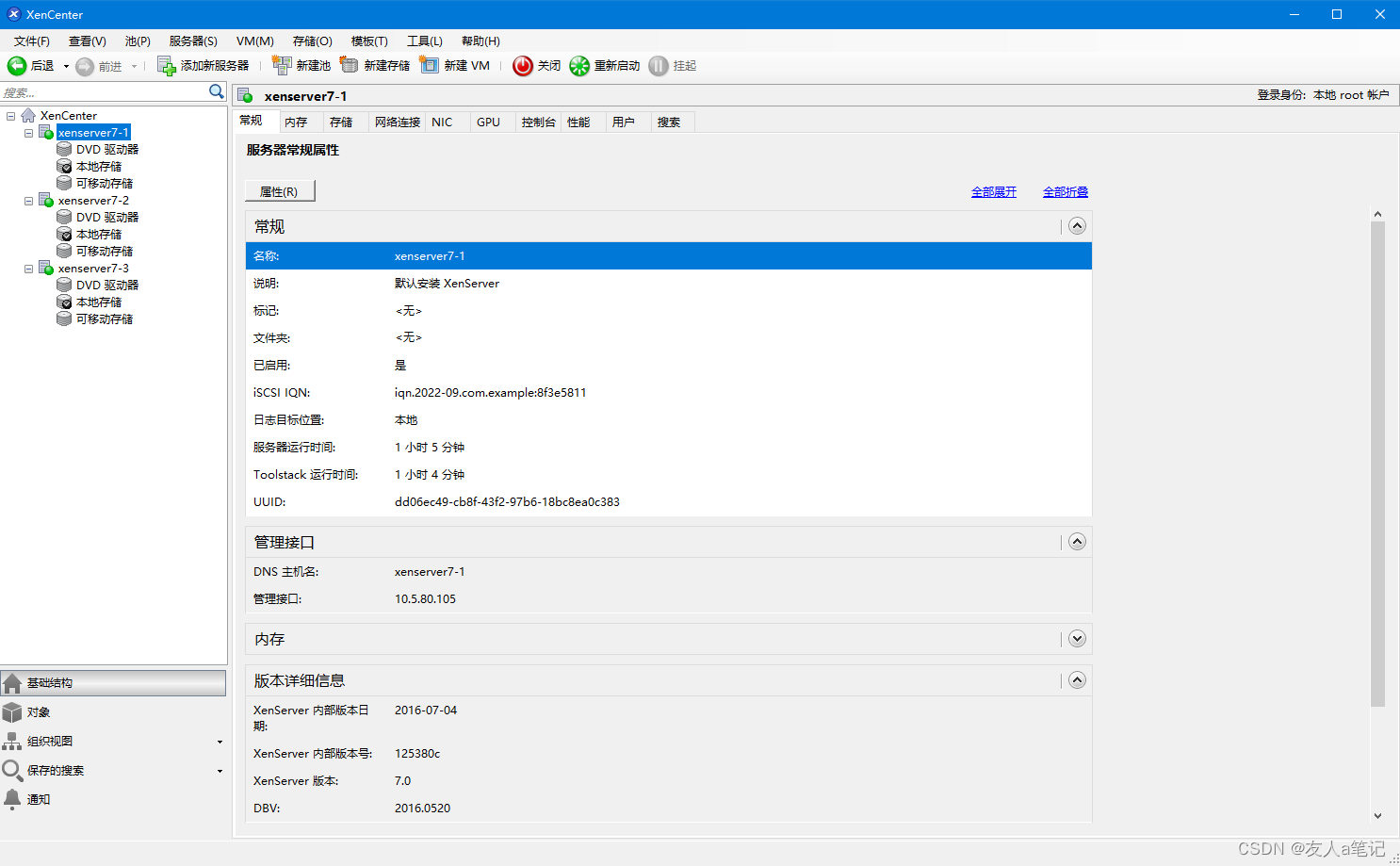Click inside the 搜索 search input field

[104, 92]
